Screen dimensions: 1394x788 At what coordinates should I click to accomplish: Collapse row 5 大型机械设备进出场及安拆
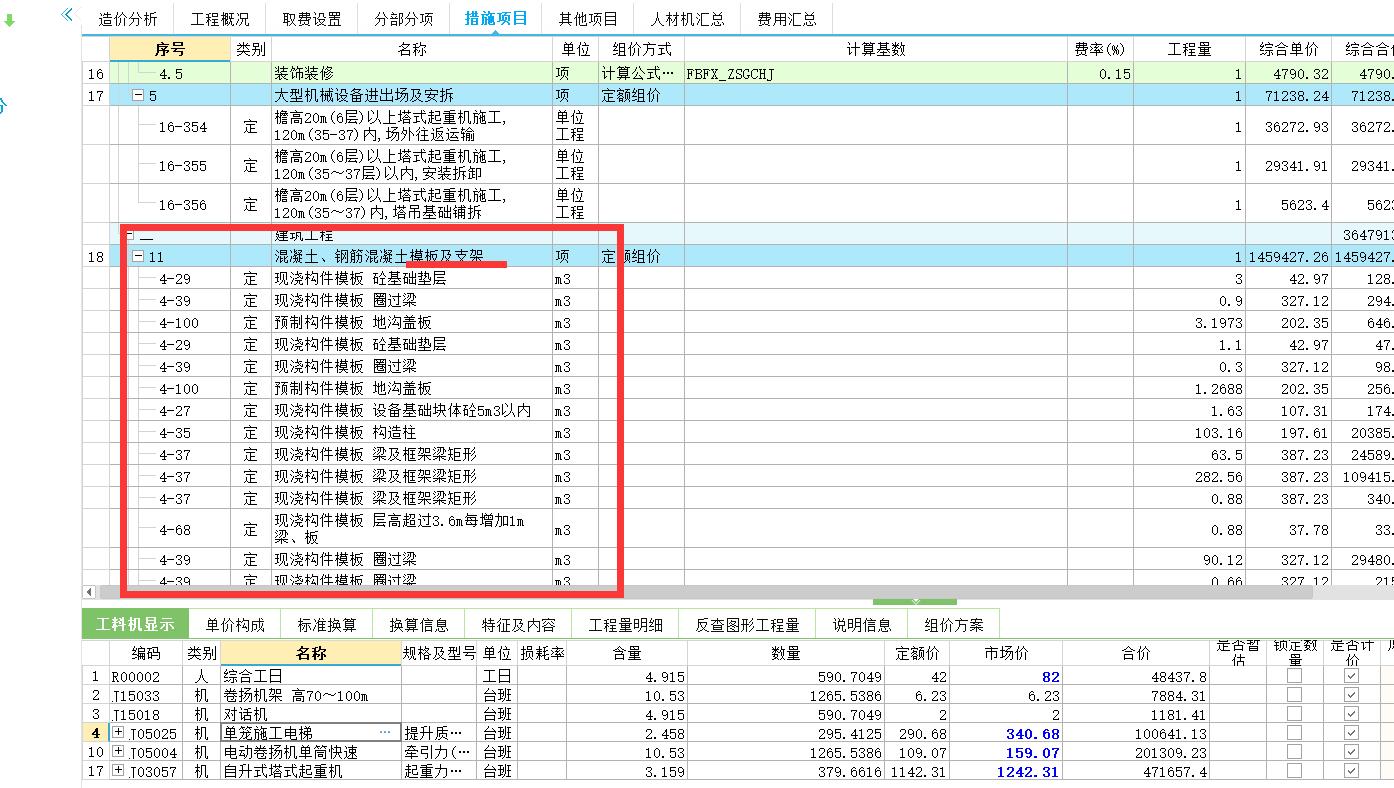(138, 96)
